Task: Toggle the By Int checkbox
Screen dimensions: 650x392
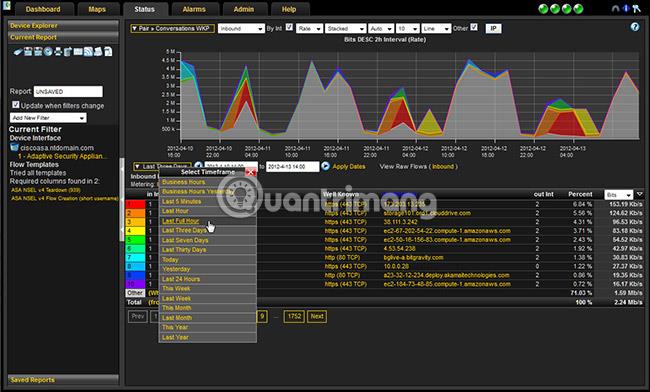Action: coord(289,27)
